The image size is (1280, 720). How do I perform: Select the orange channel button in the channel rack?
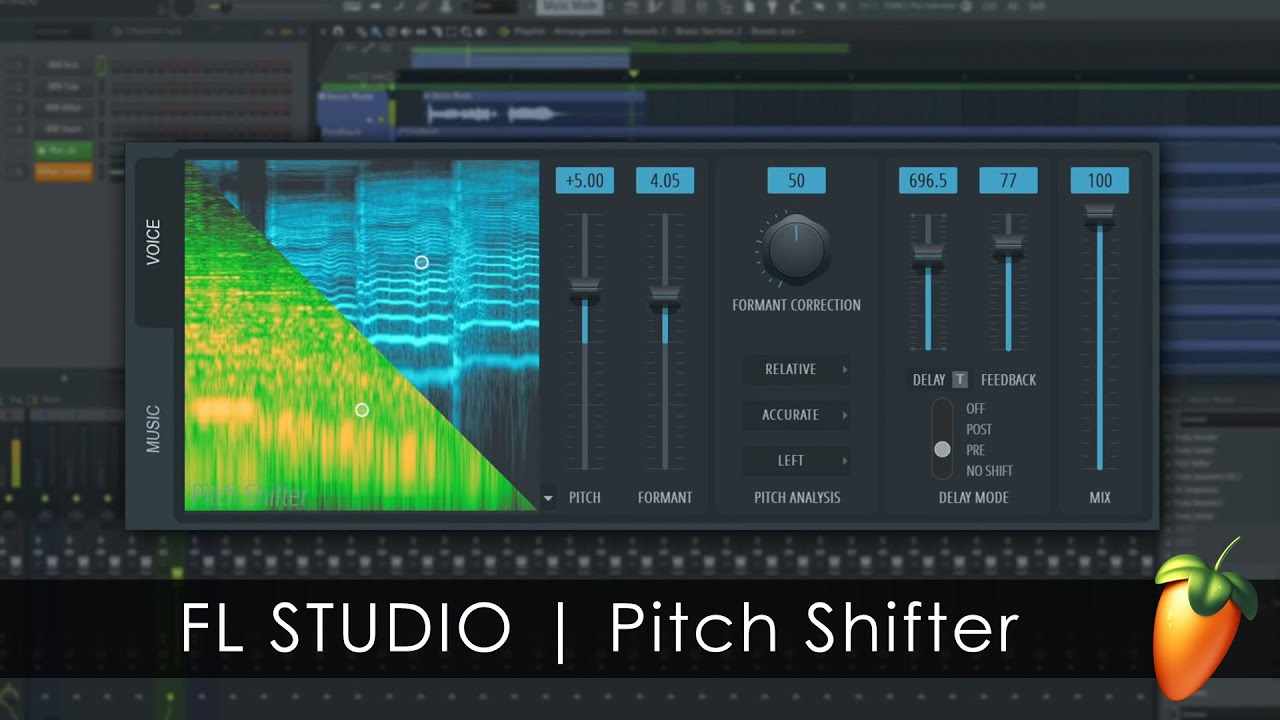(x=64, y=172)
